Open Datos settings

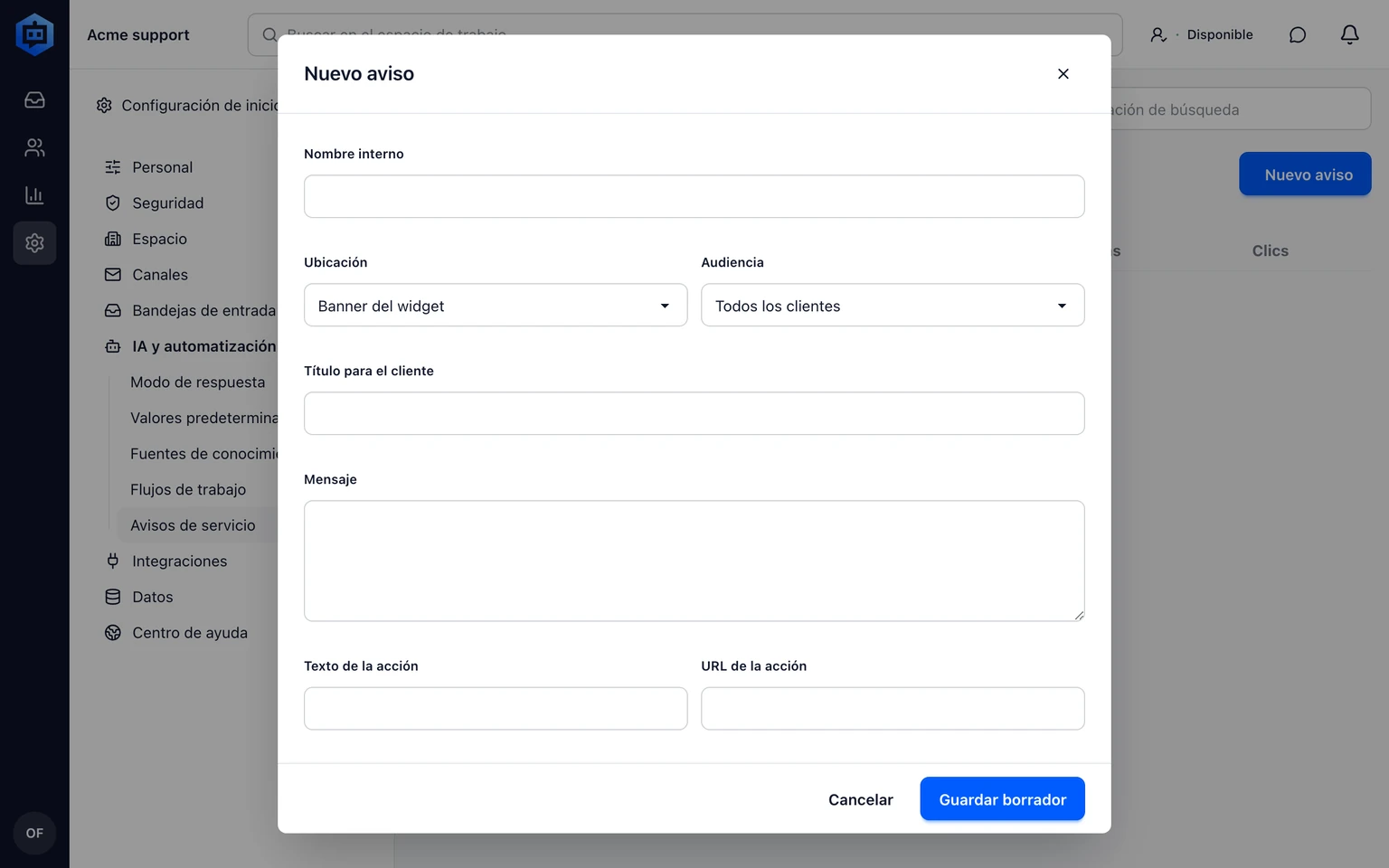152,597
